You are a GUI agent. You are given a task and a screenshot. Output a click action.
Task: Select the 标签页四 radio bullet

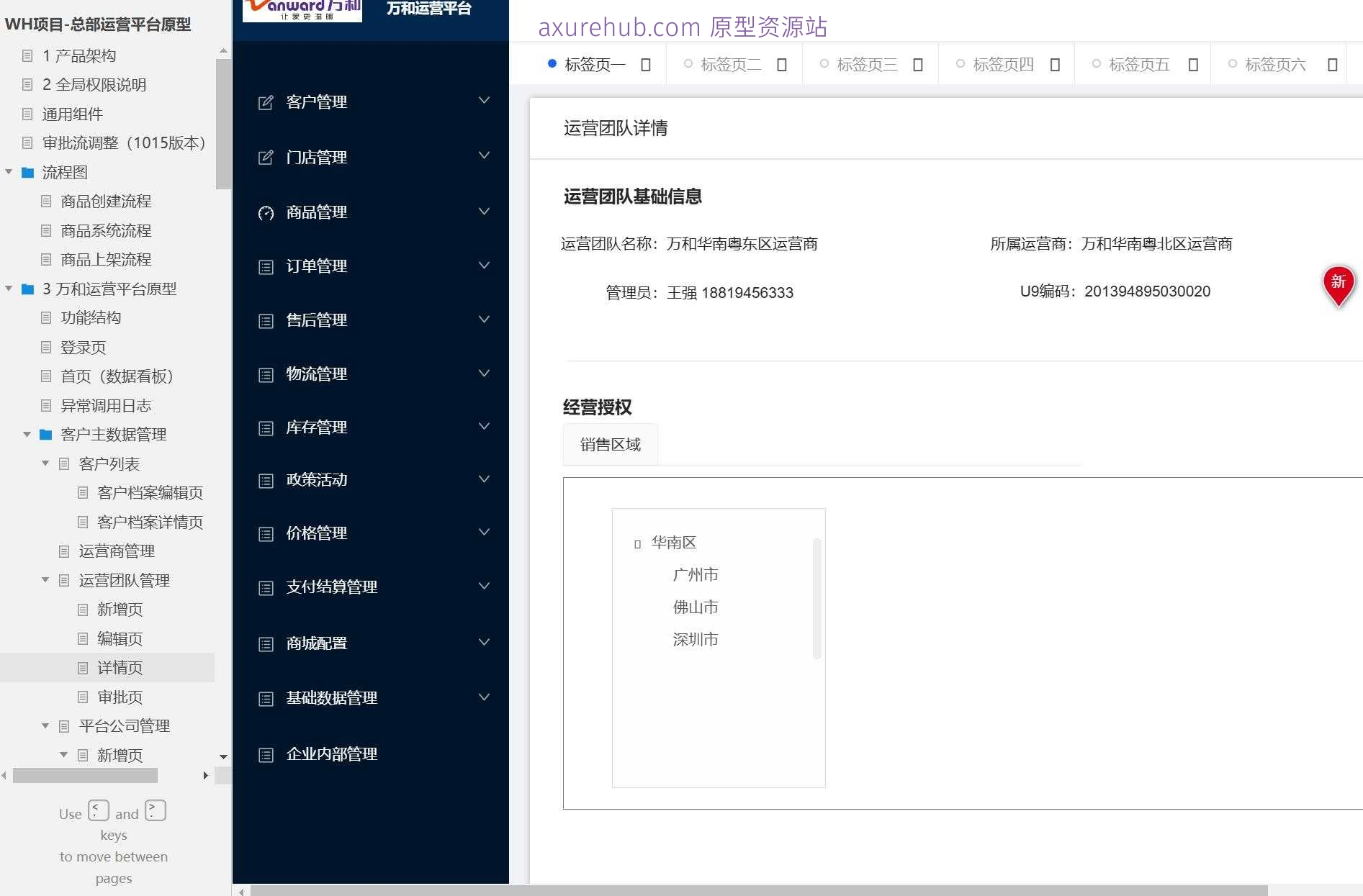point(960,63)
